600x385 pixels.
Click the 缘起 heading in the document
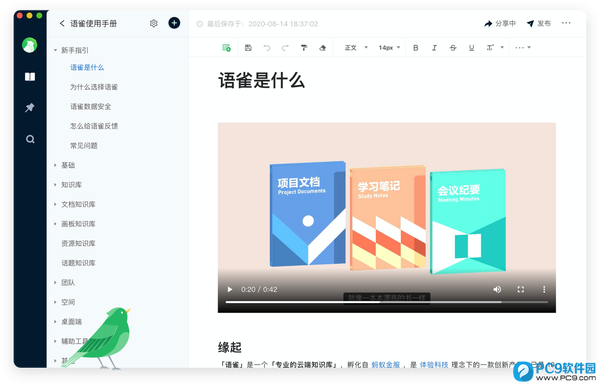(230, 347)
